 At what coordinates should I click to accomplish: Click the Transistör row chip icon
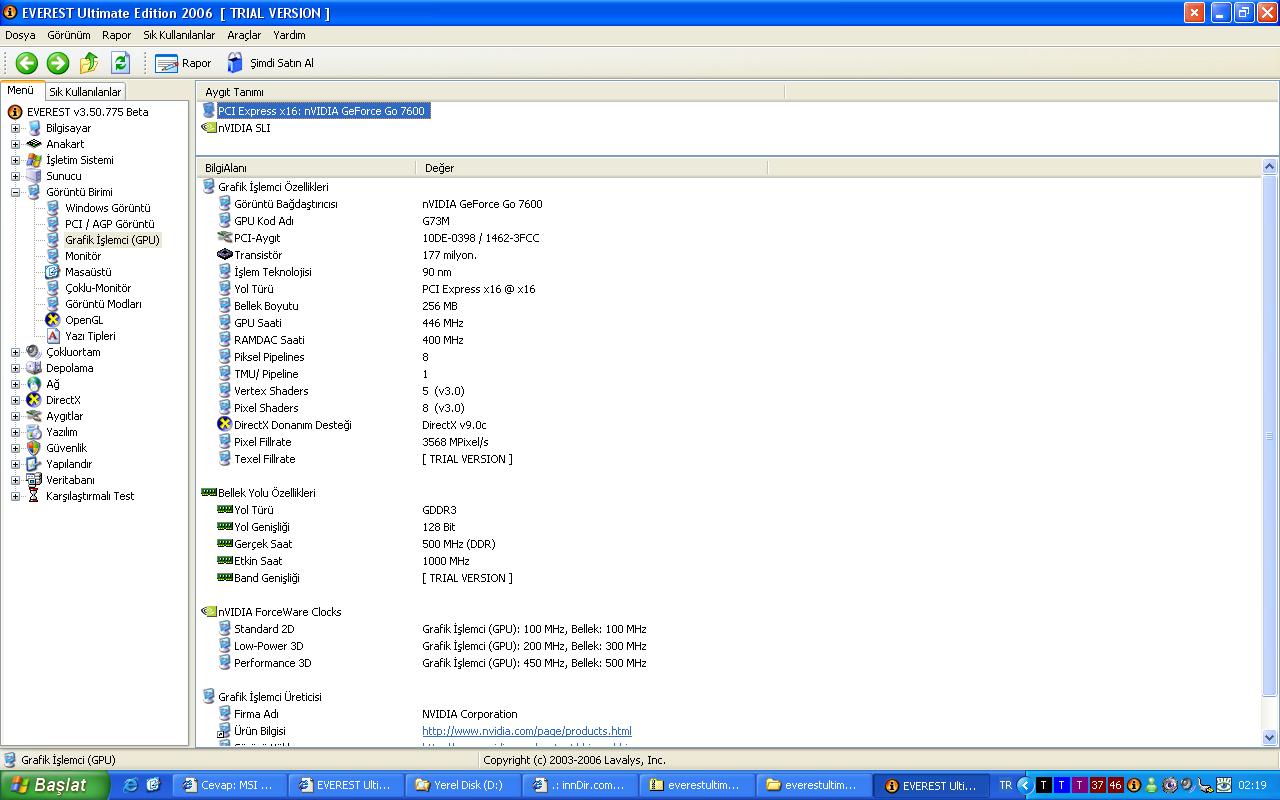225,255
